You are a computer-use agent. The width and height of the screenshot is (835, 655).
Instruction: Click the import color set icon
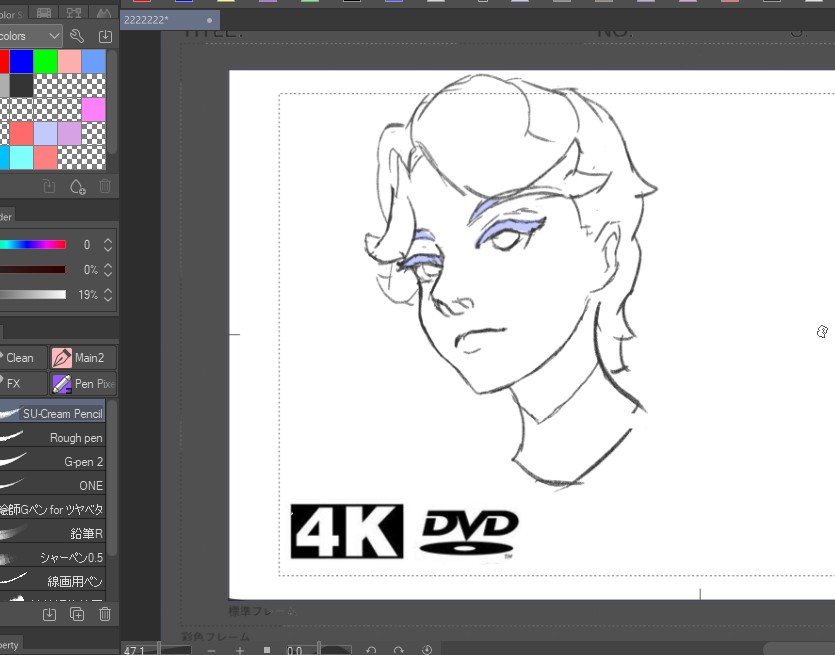point(105,36)
